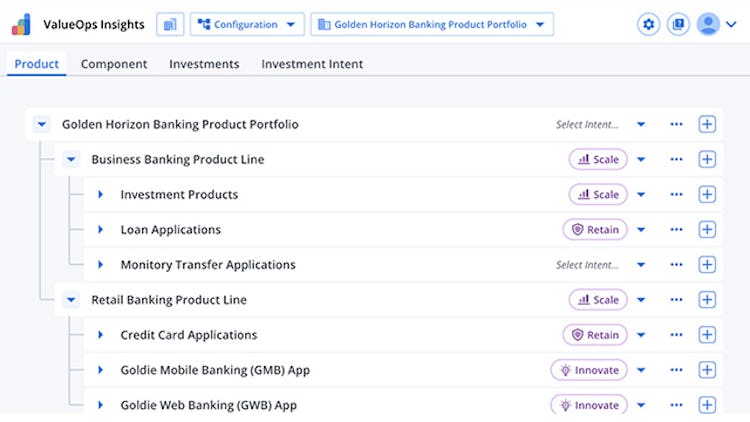Open the Investment Intent tab
Screen dimensions: 750x422
pyautogui.click(x=312, y=64)
